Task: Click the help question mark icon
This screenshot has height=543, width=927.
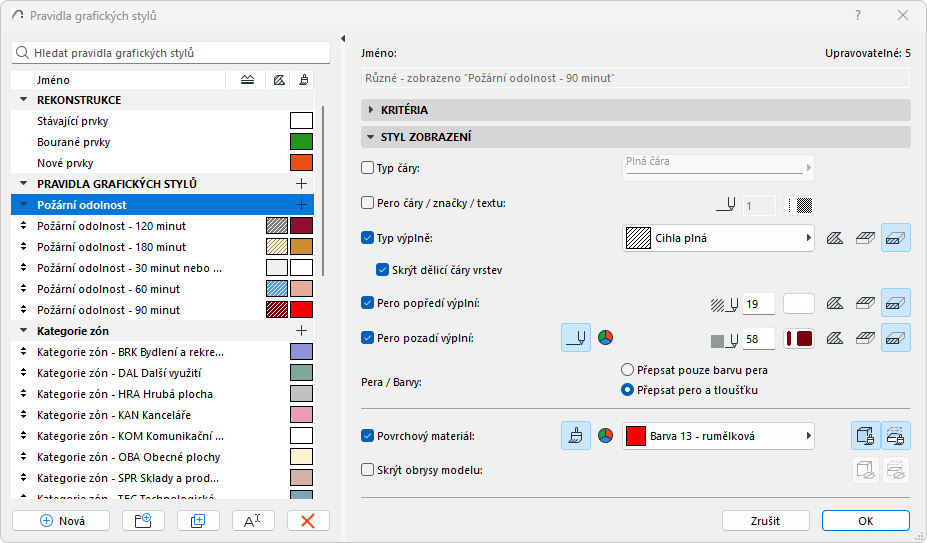Action: [858, 16]
